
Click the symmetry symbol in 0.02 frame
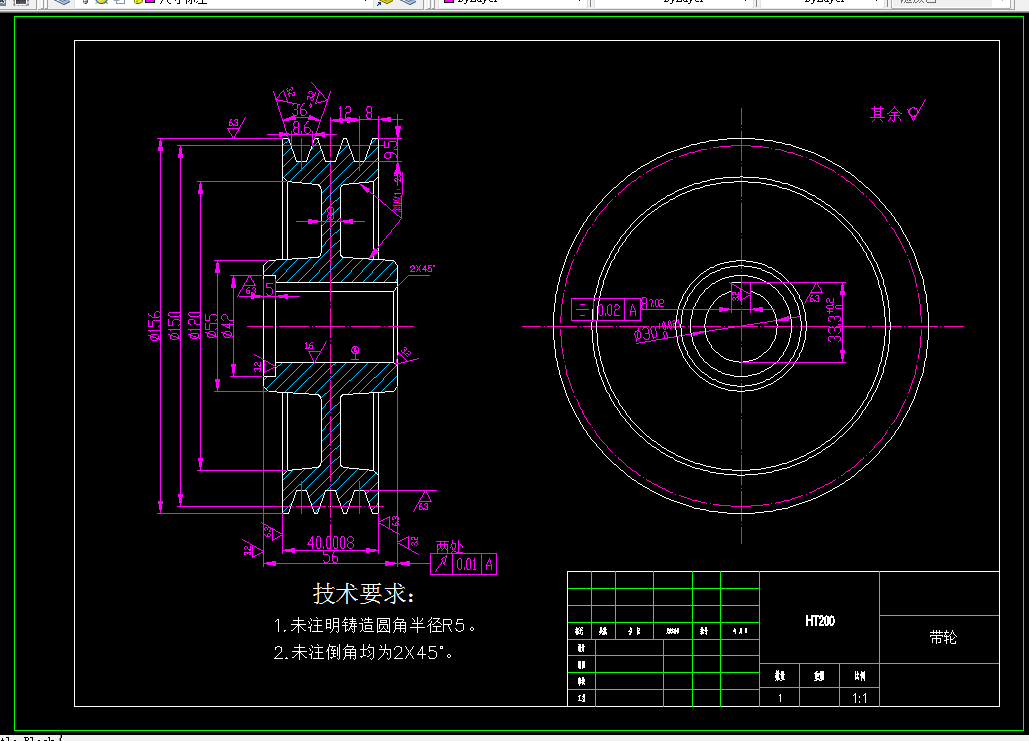pyautogui.click(x=581, y=310)
